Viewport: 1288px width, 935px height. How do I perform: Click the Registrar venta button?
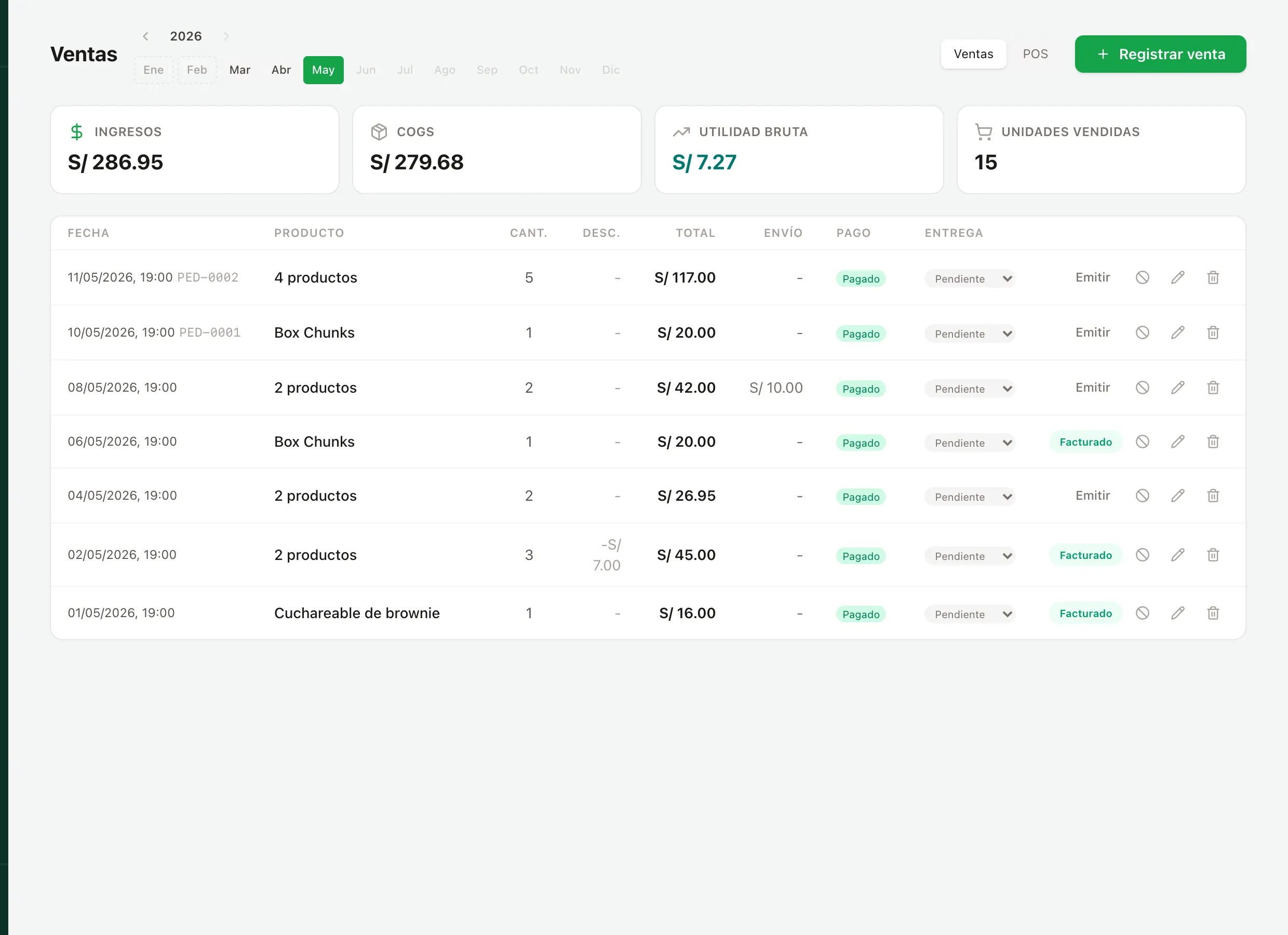coord(1160,54)
